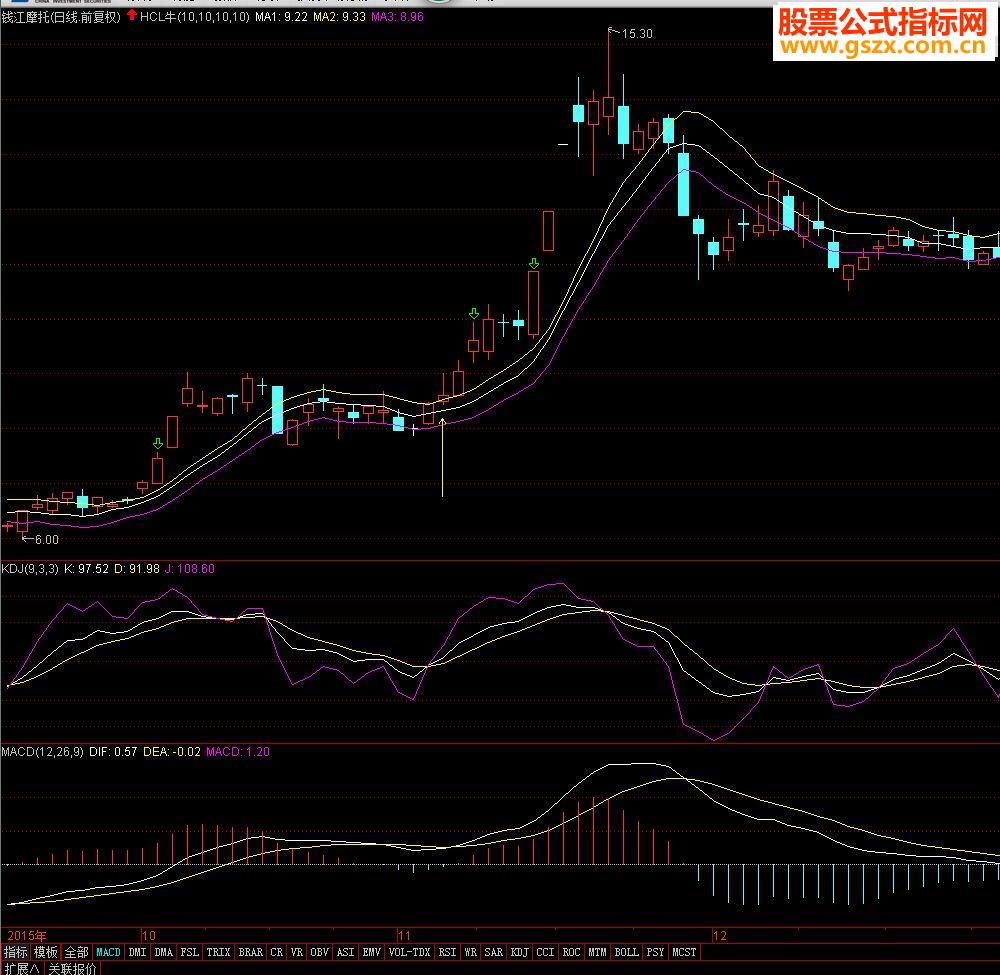Switch to the BOLL indicator
1000x975 pixels.
point(626,952)
